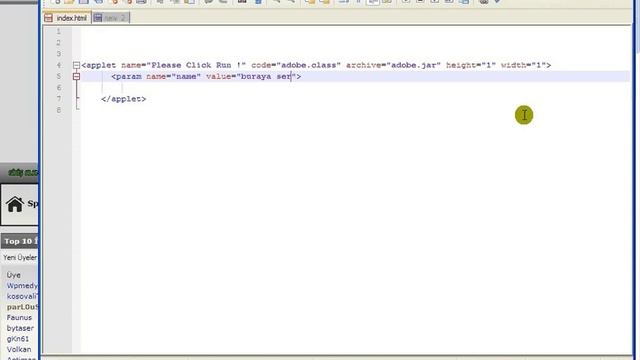This screenshot has width=640, height=360.
Task: Open member parL0uS link in browser window
Action: [x=22, y=307]
